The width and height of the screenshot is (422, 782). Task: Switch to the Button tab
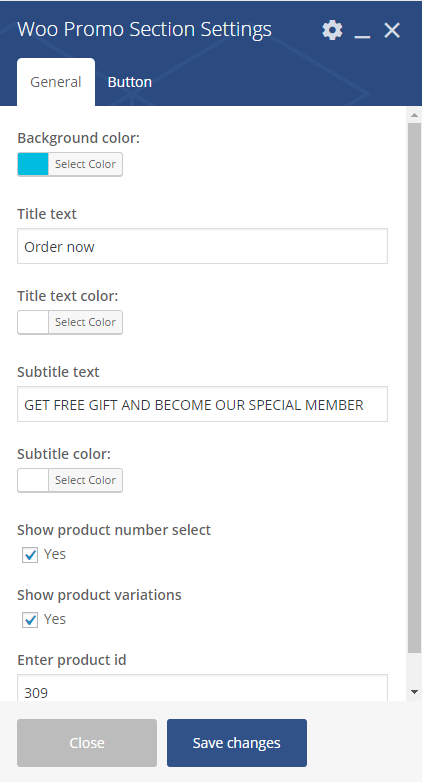pos(130,82)
